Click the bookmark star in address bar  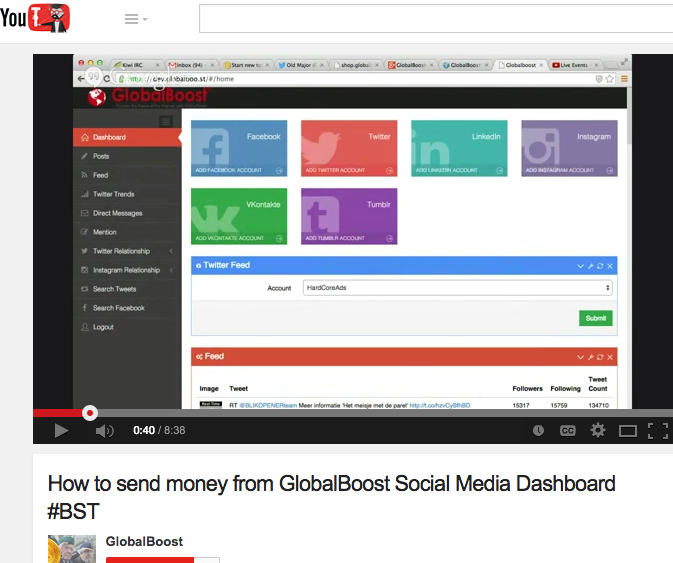(609, 79)
